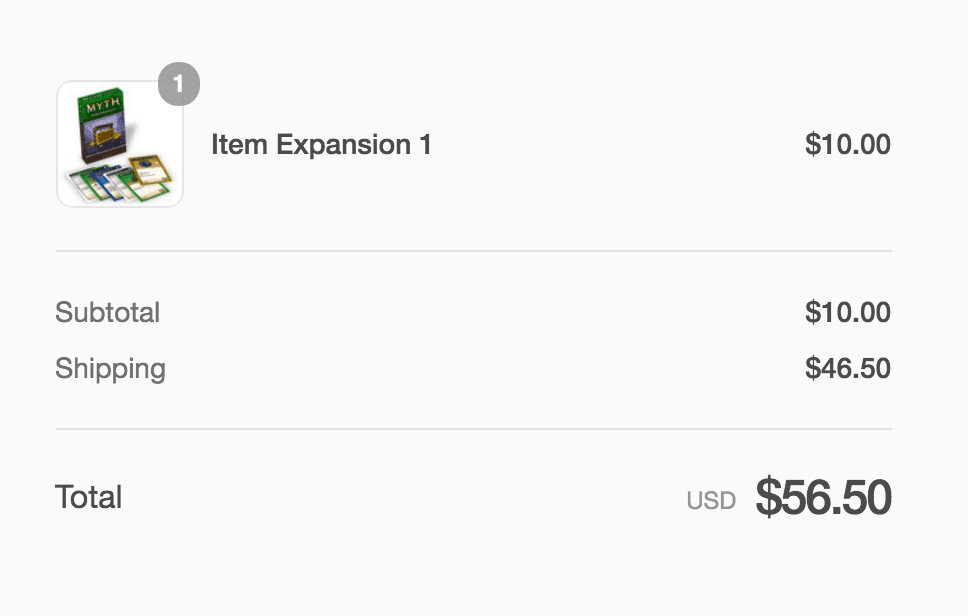Click the $10.00 price beside the product name
968x616 pixels.
click(x=848, y=144)
